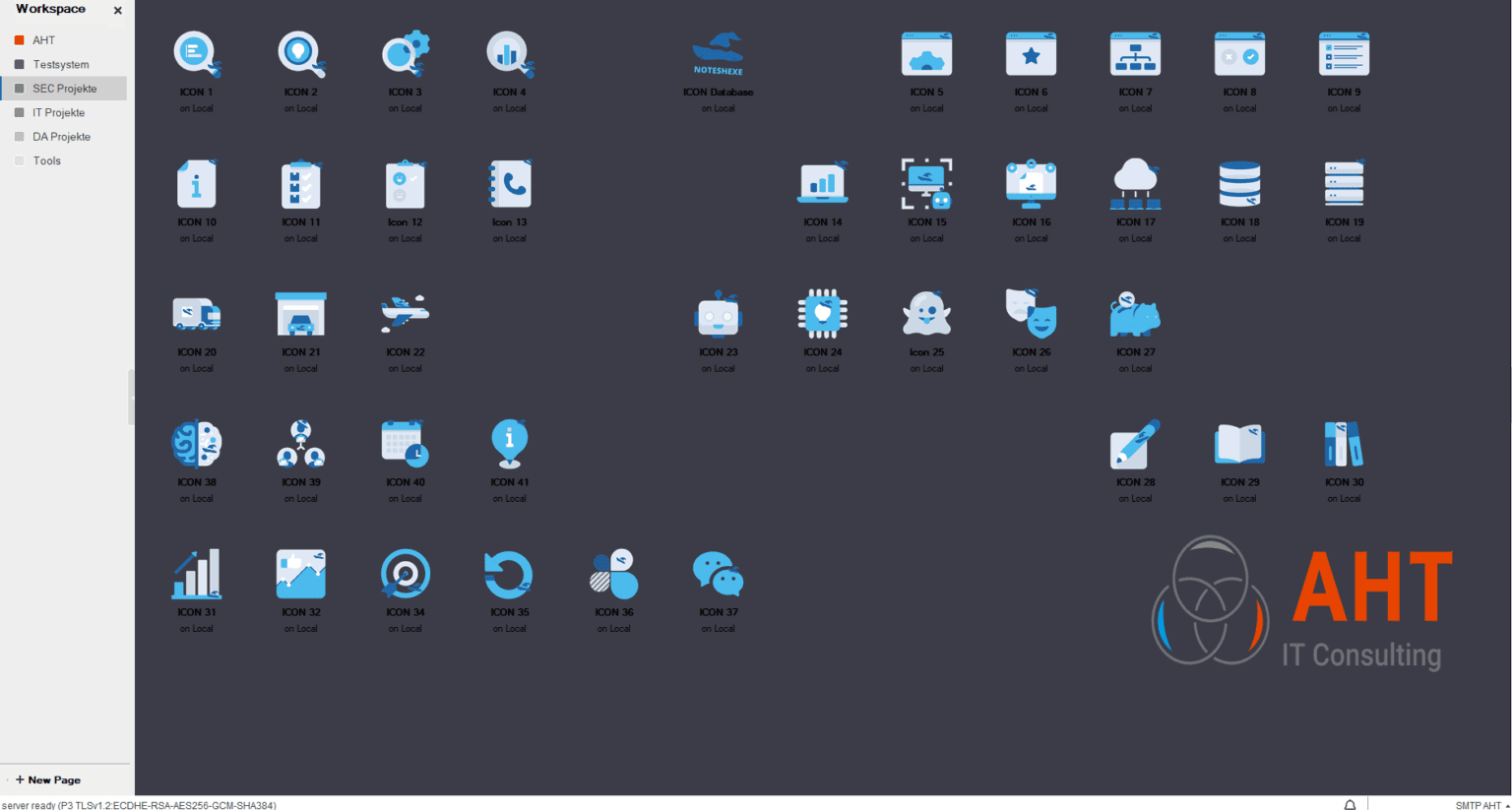This screenshot has width=1512, height=810.
Task: Open the NOTESHEXE database icon
Action: pyautogui.click(x=719, y=54)
